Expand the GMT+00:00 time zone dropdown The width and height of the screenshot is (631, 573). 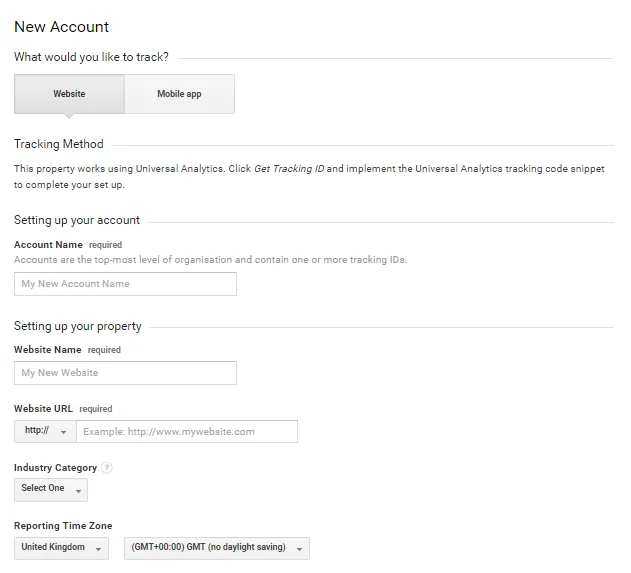coord(216,548)
